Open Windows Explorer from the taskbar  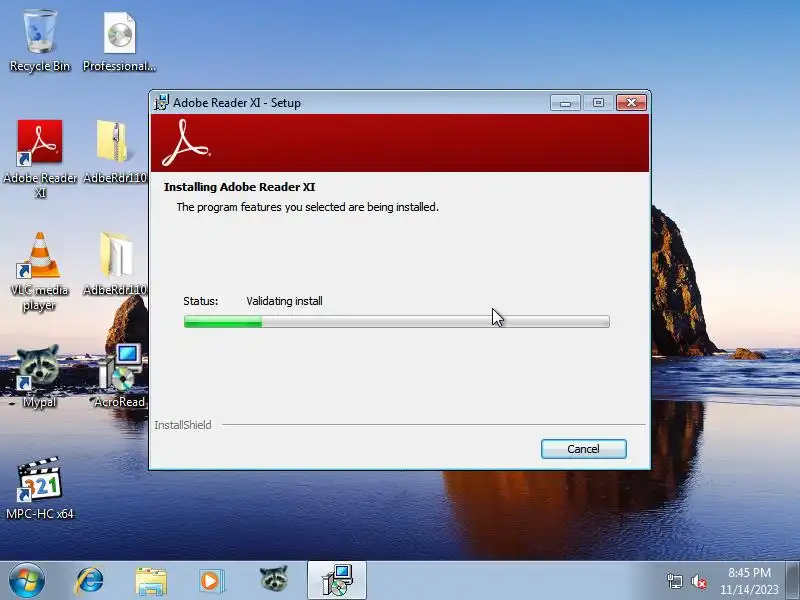pyautogui.click(x=151, y=581)
